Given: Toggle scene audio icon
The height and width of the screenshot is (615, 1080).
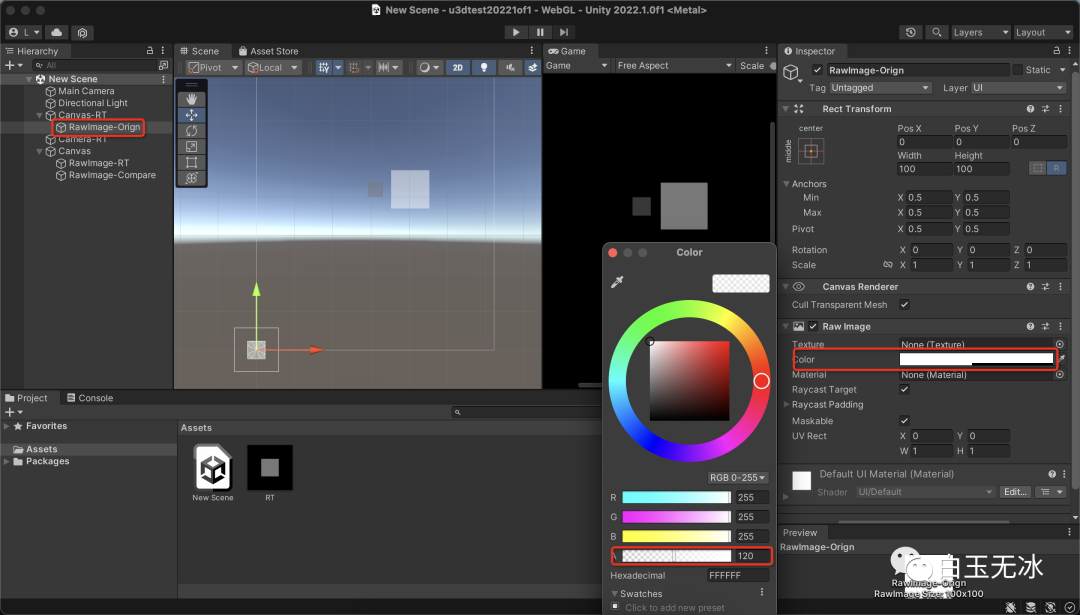Looking at the screenshot, I should [x=510, y=67].
